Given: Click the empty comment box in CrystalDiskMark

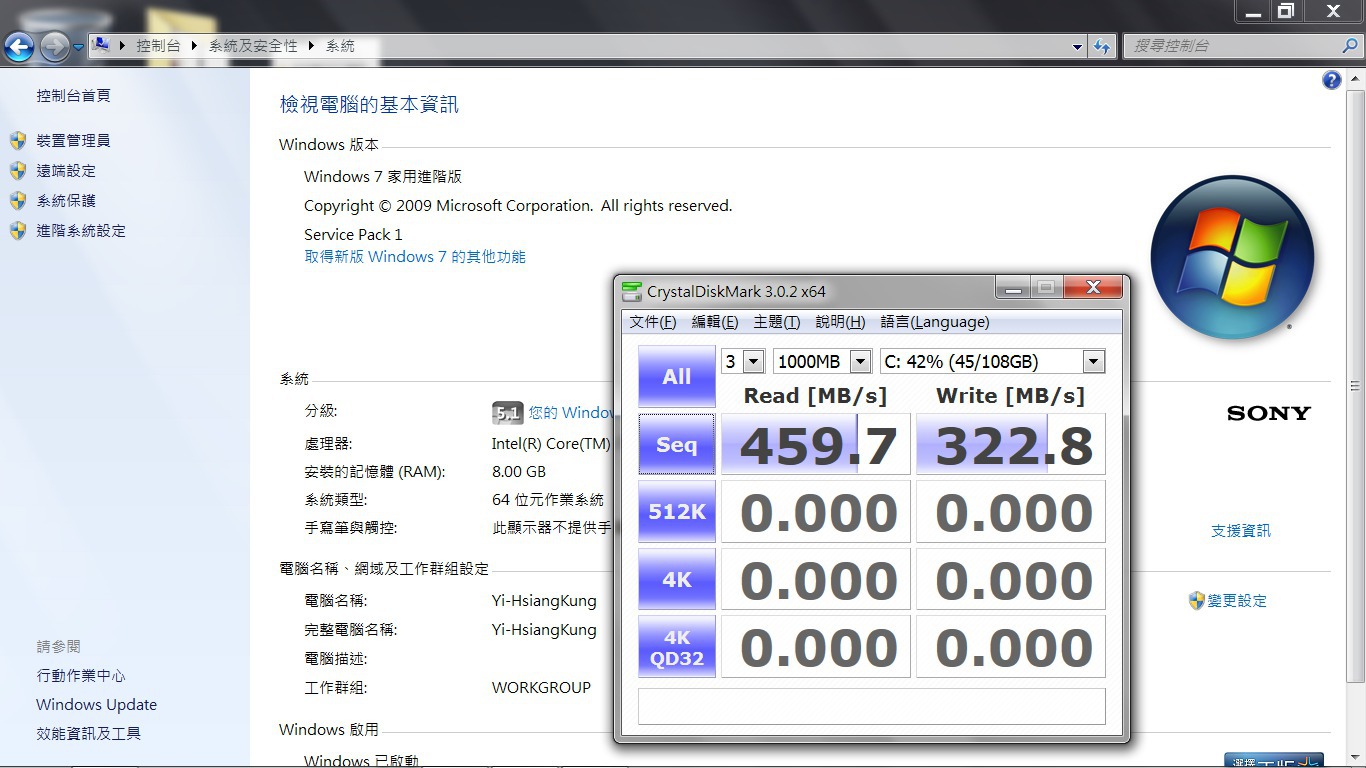Looking at the screenshot, I should point(872,706).
